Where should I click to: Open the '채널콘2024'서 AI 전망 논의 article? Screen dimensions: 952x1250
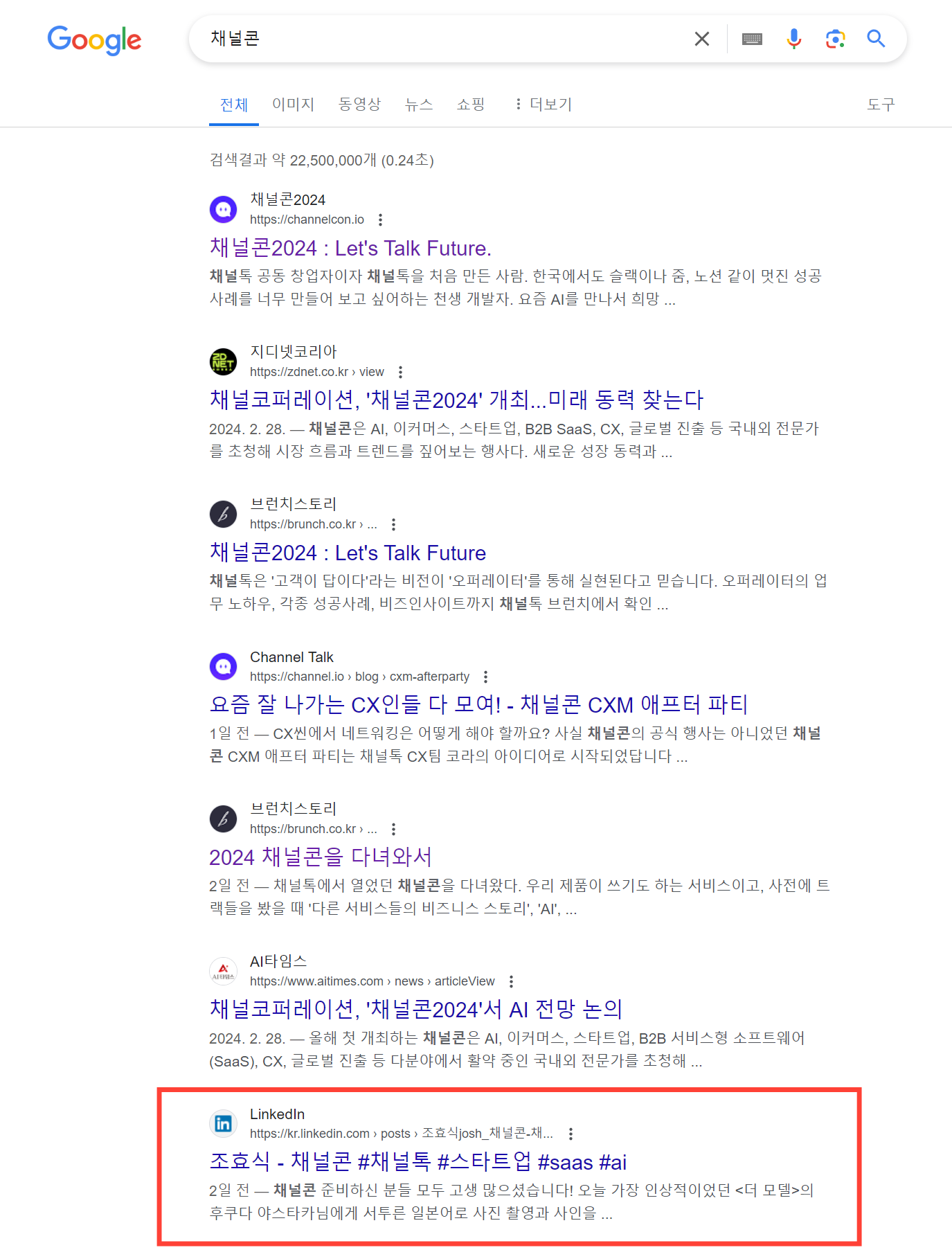pyautogui.click(x=415, y=1010)
